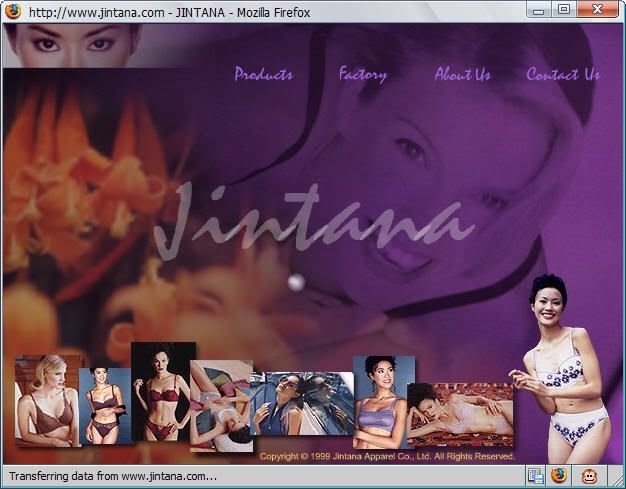The image size is (626, 489).
Task: Open the Products page
Action: [x=263, y=74]
